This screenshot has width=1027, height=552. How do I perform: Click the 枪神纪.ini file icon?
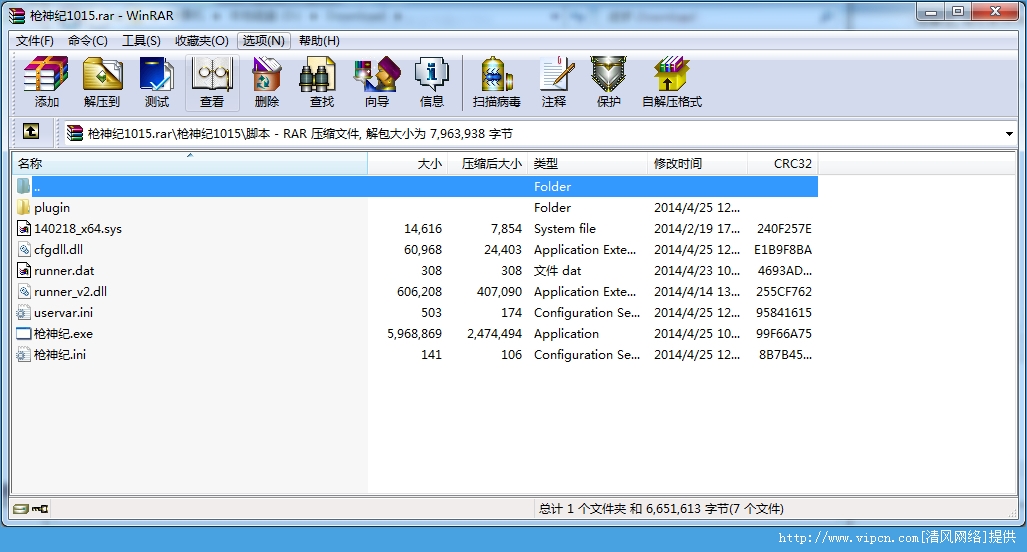(24, 354)
